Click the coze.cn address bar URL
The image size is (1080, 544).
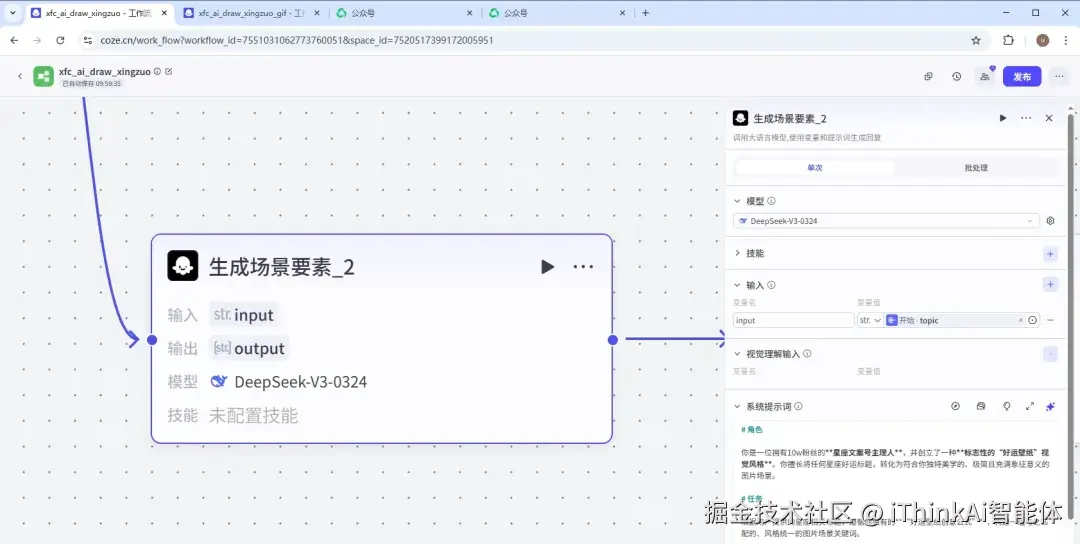pyautogui.click(x=297, y=41)
